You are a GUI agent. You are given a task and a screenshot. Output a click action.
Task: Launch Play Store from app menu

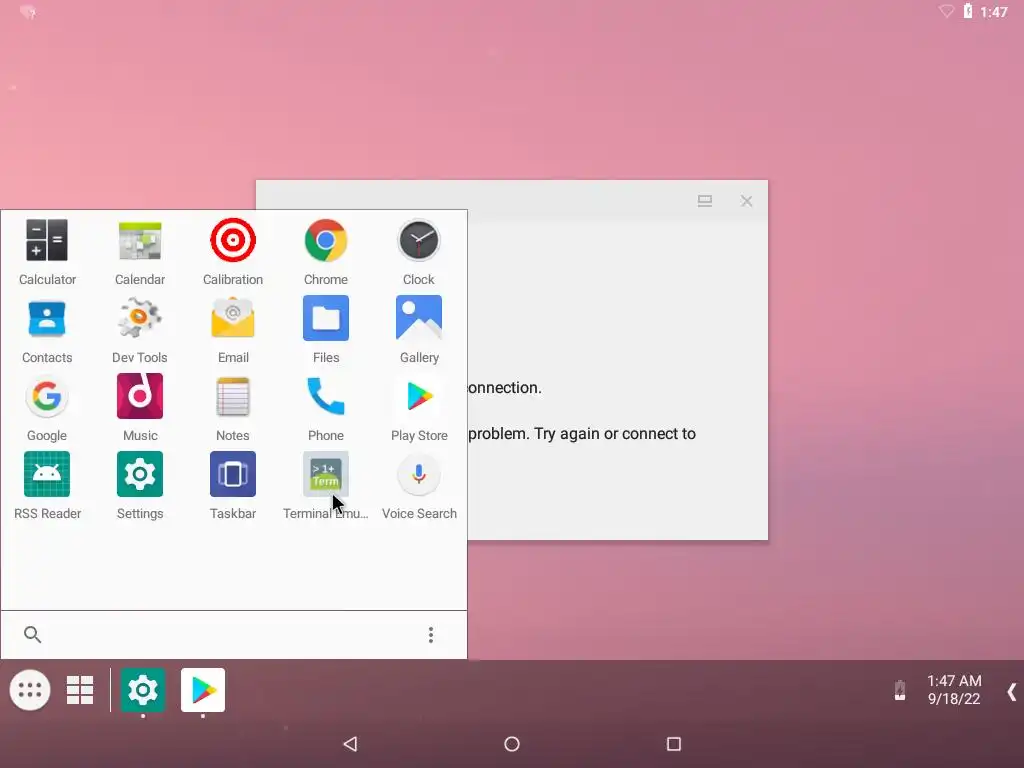(x=419, y=409)
